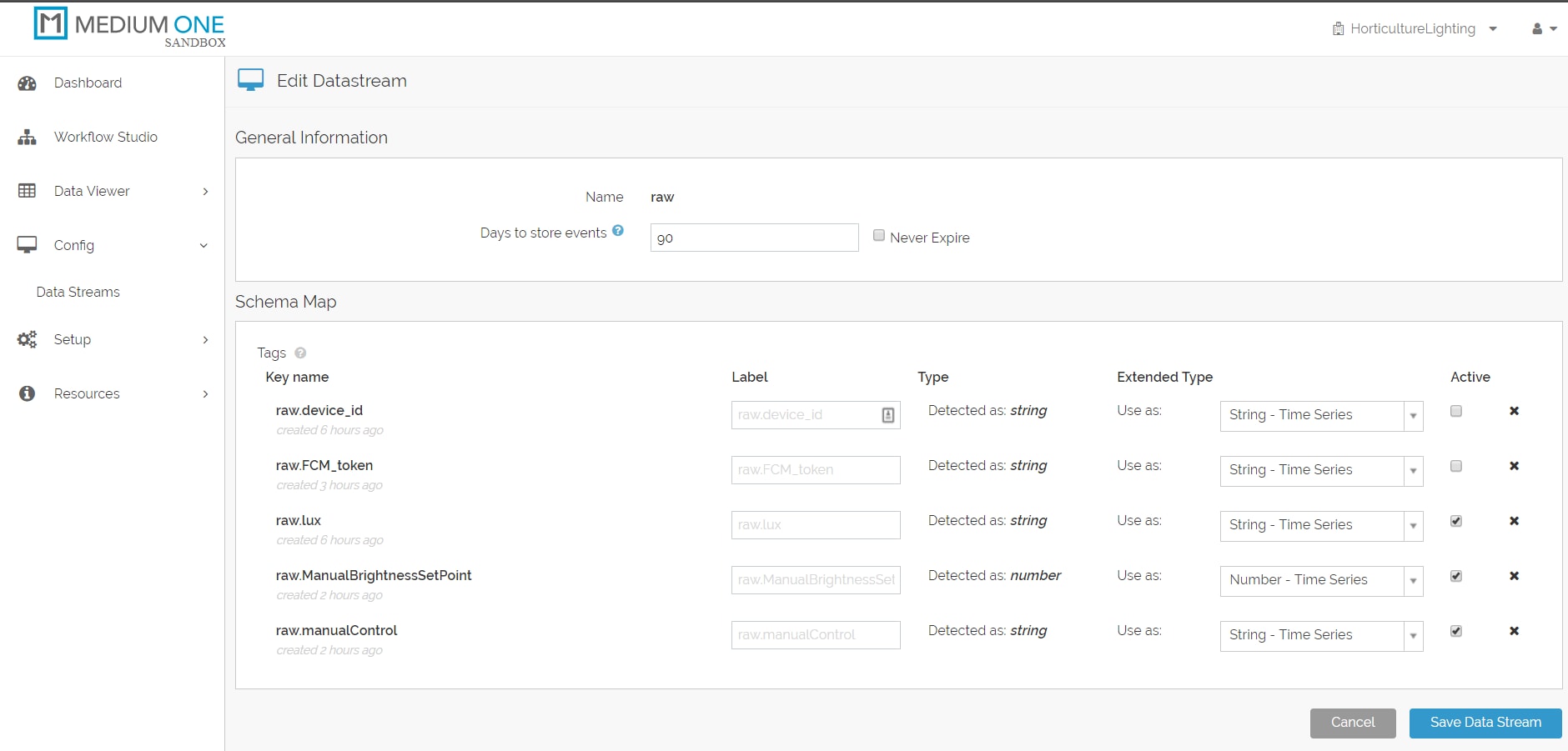This screenshot has width=1568, height=751.
Task: Open Workflow Studio in the sidebar
Action: (x=105, y=137)
